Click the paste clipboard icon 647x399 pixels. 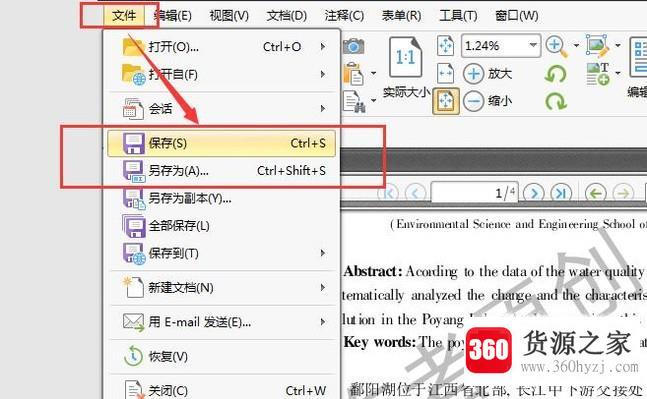pos(354,74)
